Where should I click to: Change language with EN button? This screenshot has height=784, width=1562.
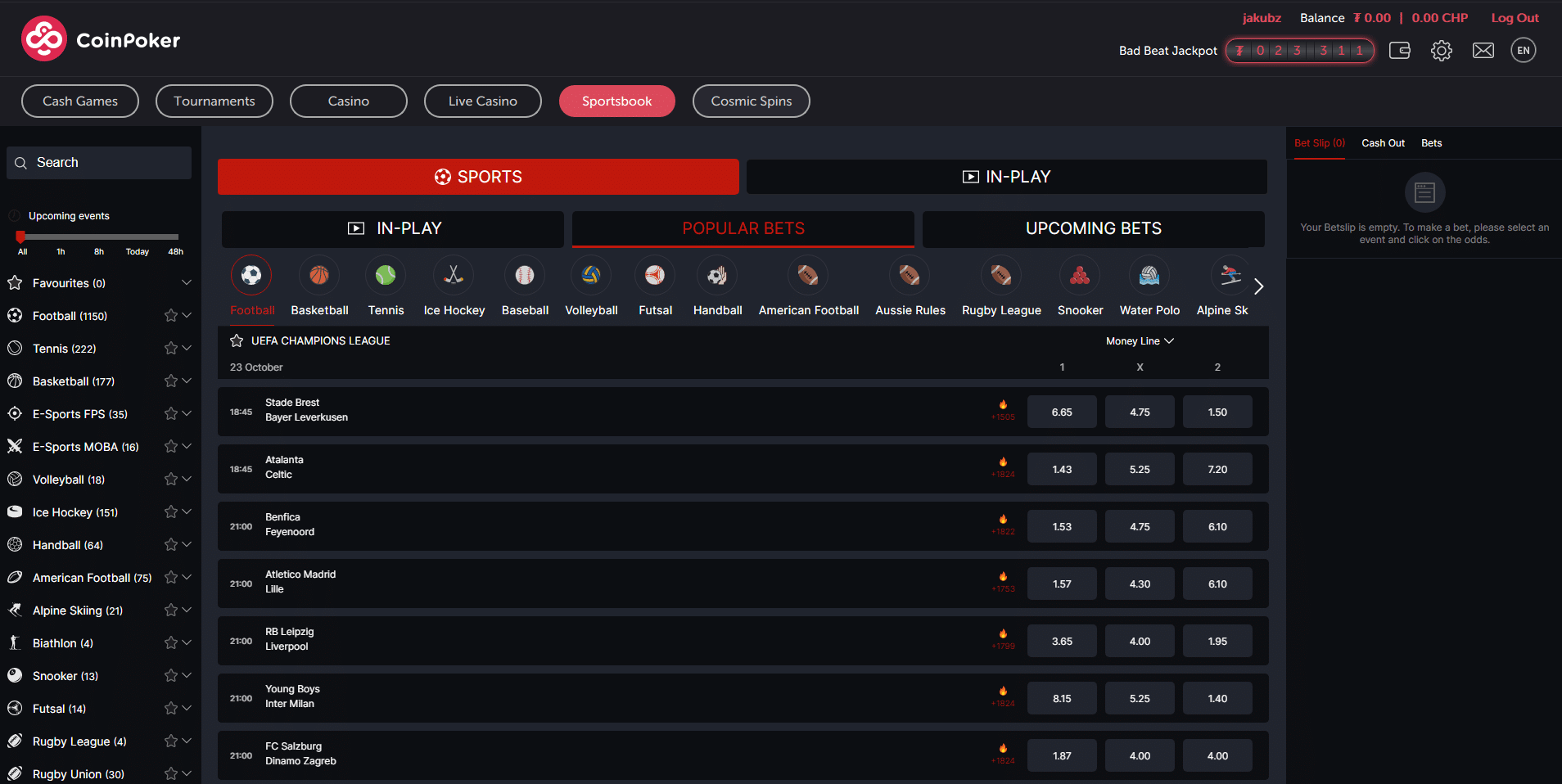click(x=1524, y=50)
